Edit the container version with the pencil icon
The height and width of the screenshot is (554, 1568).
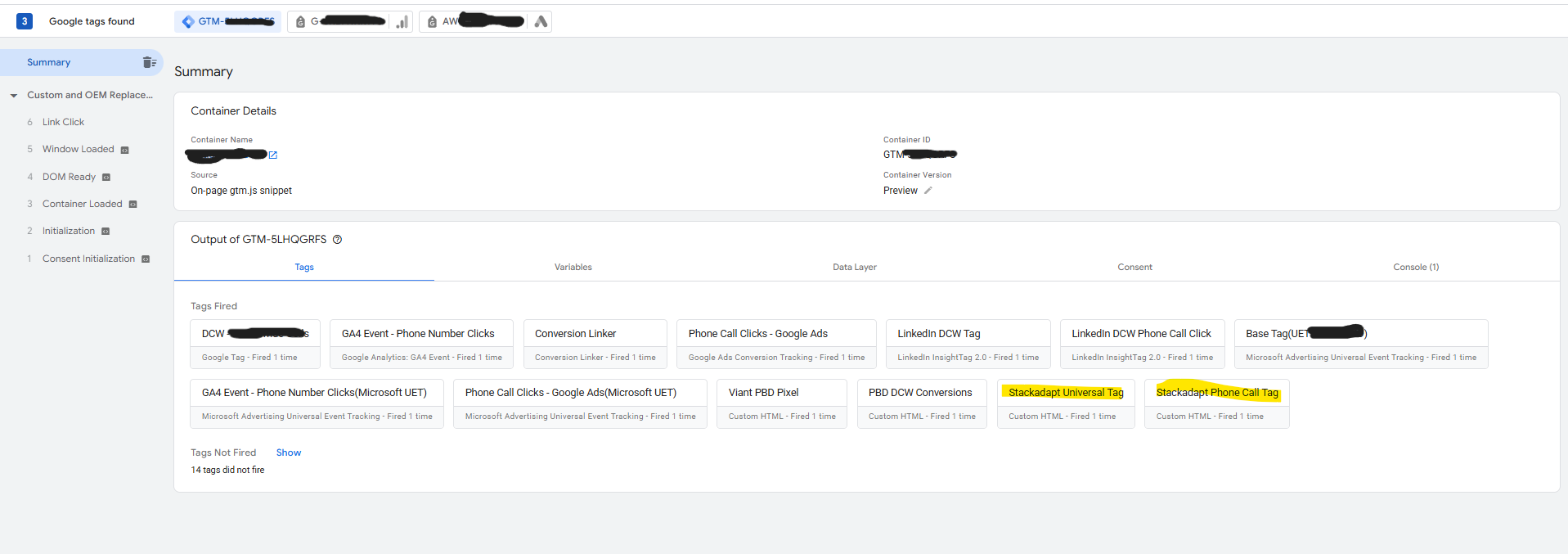928,191
